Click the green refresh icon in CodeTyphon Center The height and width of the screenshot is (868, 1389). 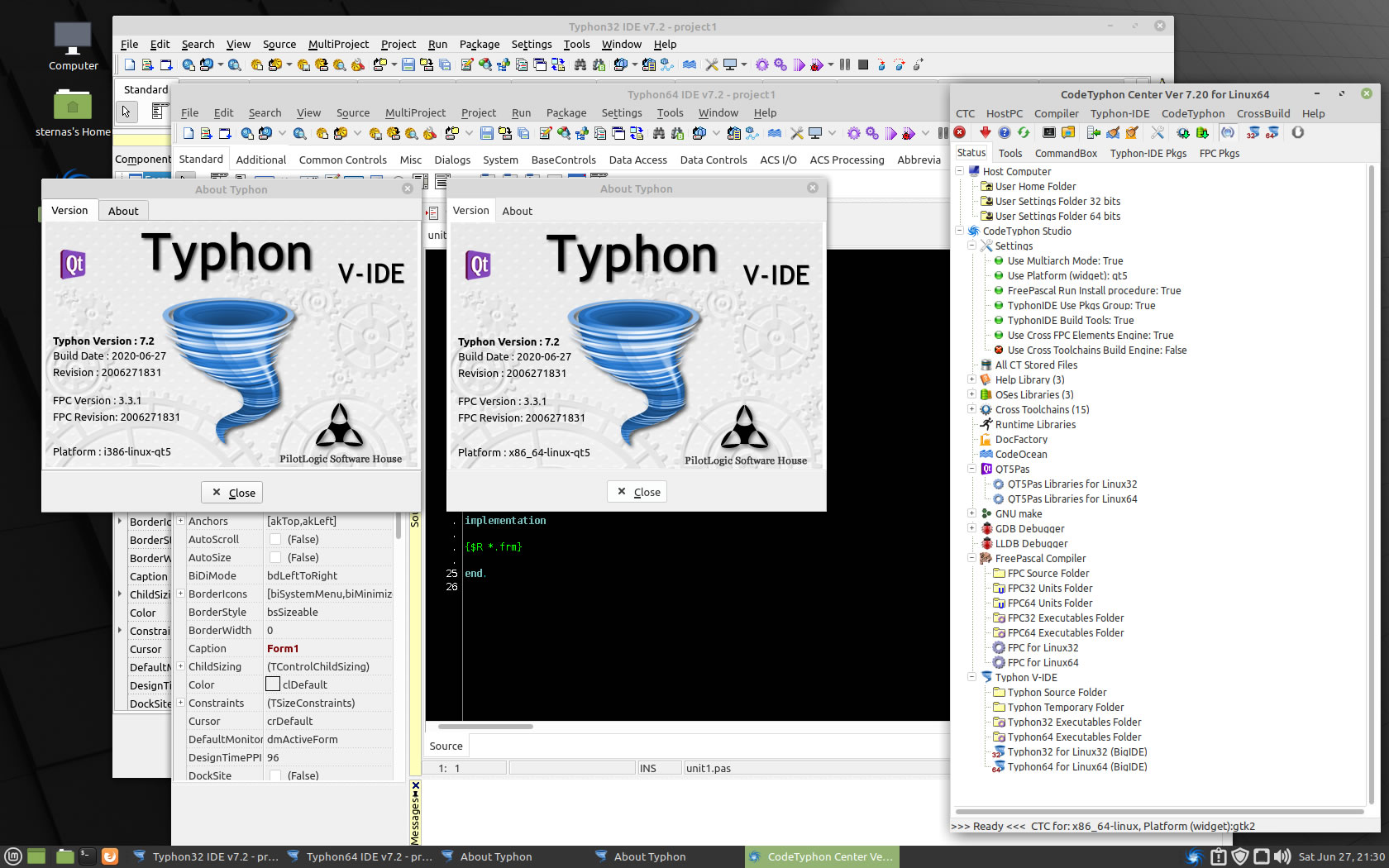tap(1024, 132)
